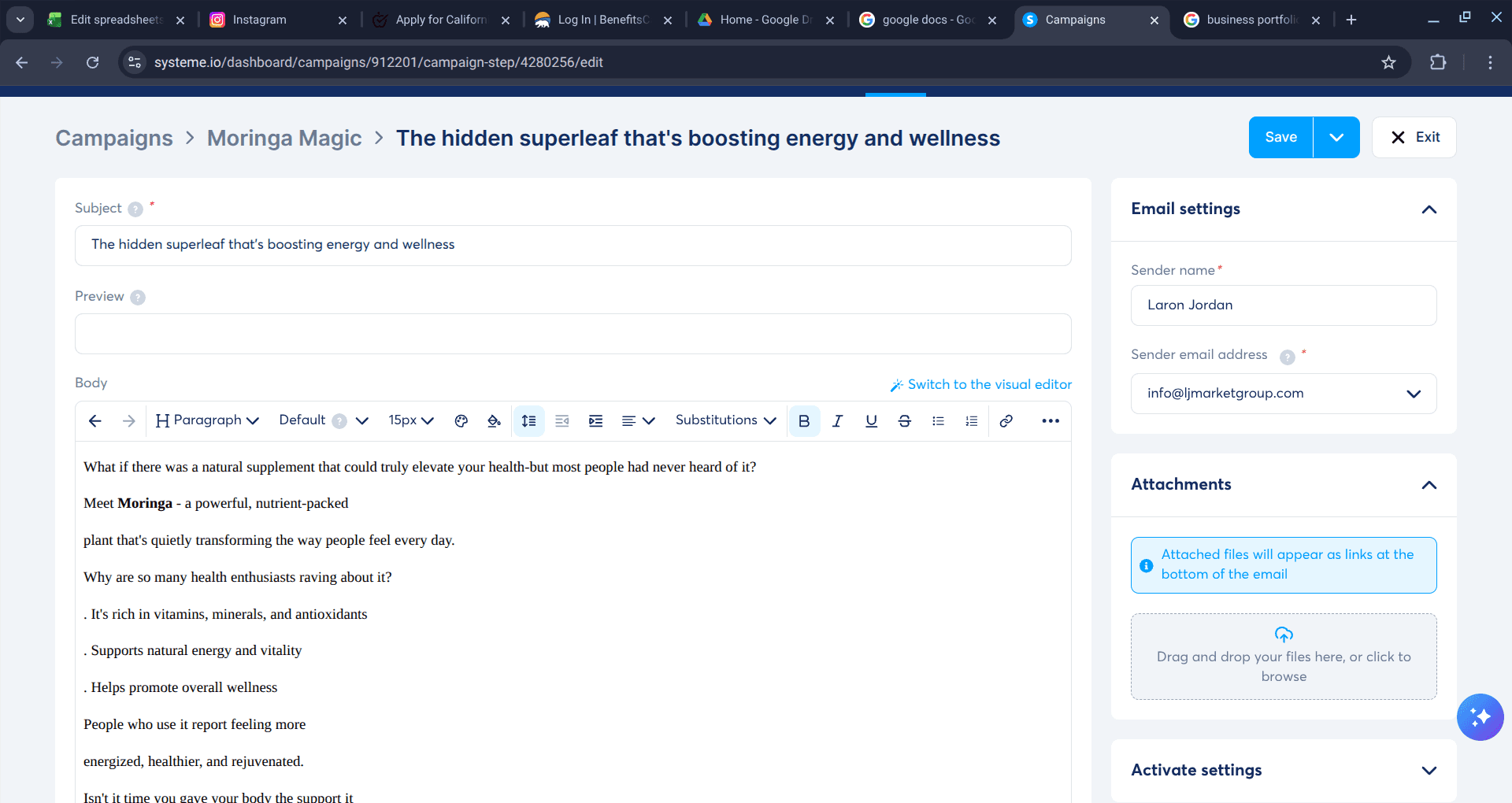Open the Paragraph format dropdown
The height and width of the screenshot is (803, 1512).
[208, 420]
